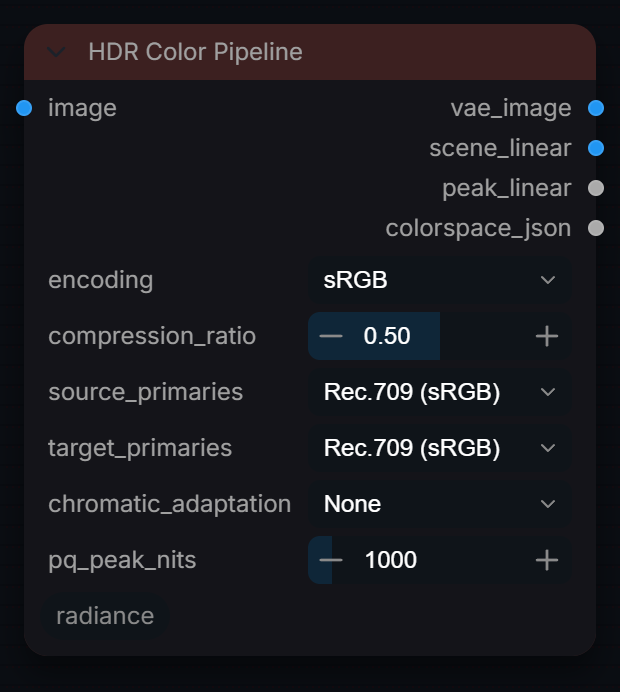Click the compression_ratio value 0.50

(387, 336)
